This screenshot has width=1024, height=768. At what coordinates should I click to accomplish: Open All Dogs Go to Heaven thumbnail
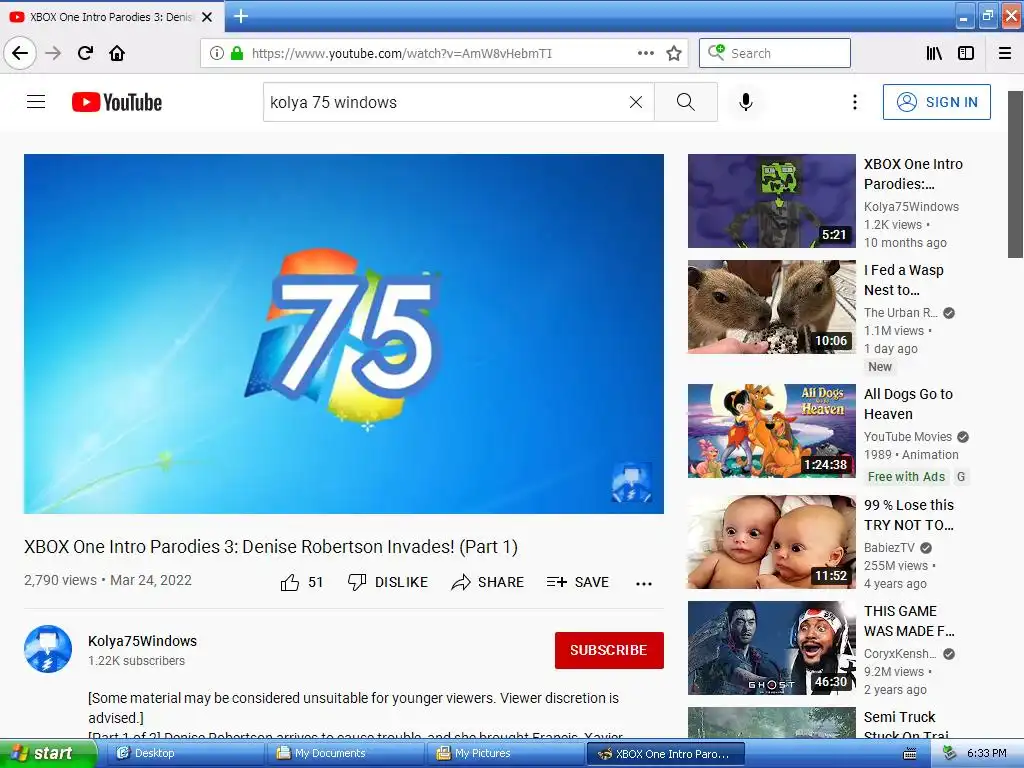[771, 430]
